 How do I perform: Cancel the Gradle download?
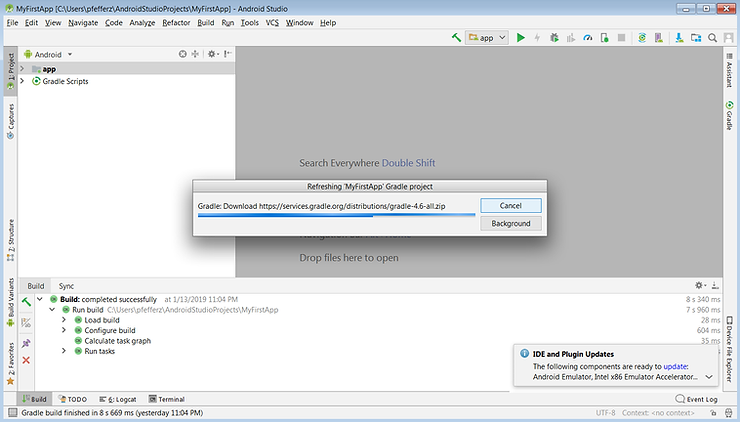tap(510, 205)
